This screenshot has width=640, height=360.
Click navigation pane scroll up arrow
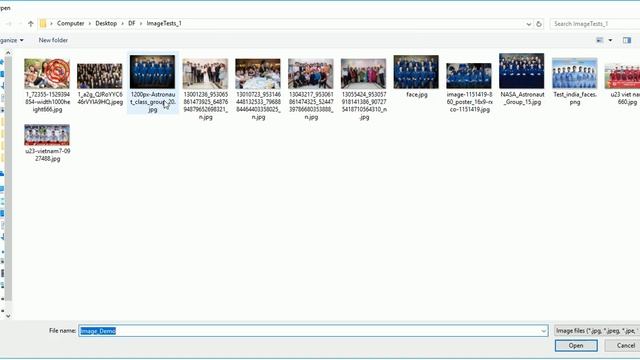[8, 53]
